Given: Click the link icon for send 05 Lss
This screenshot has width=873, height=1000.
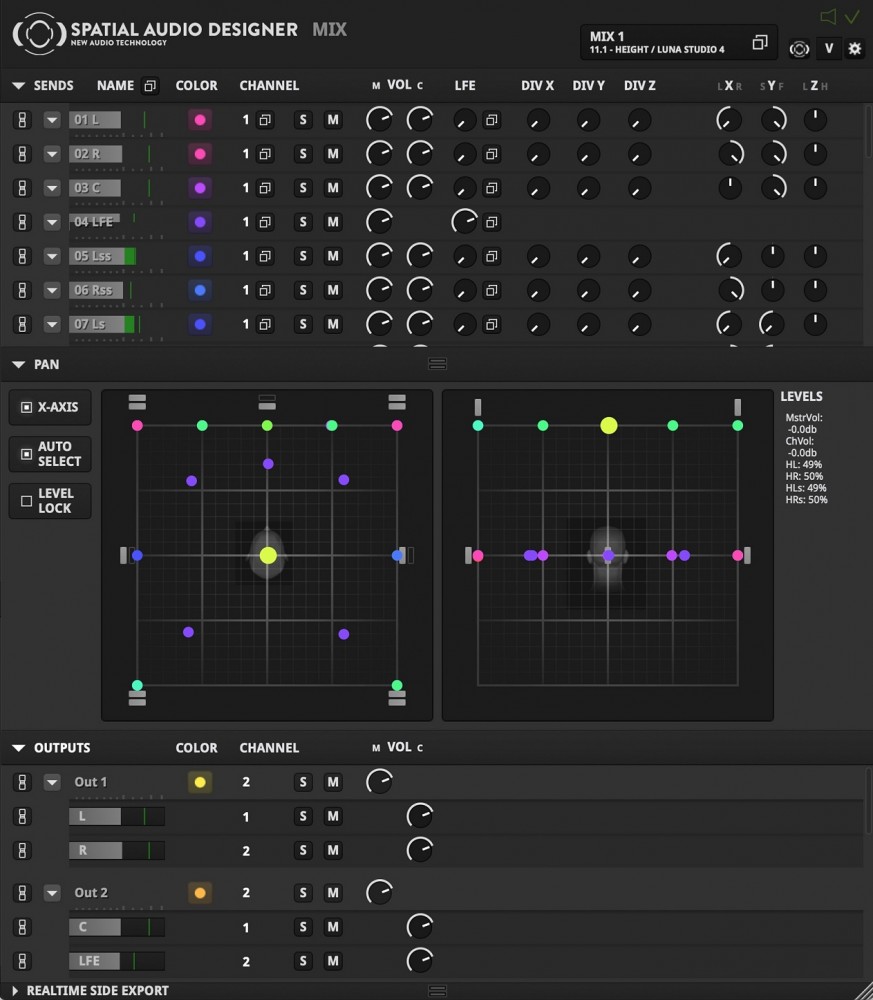Looking at the screenshot, I should [22, 256].
